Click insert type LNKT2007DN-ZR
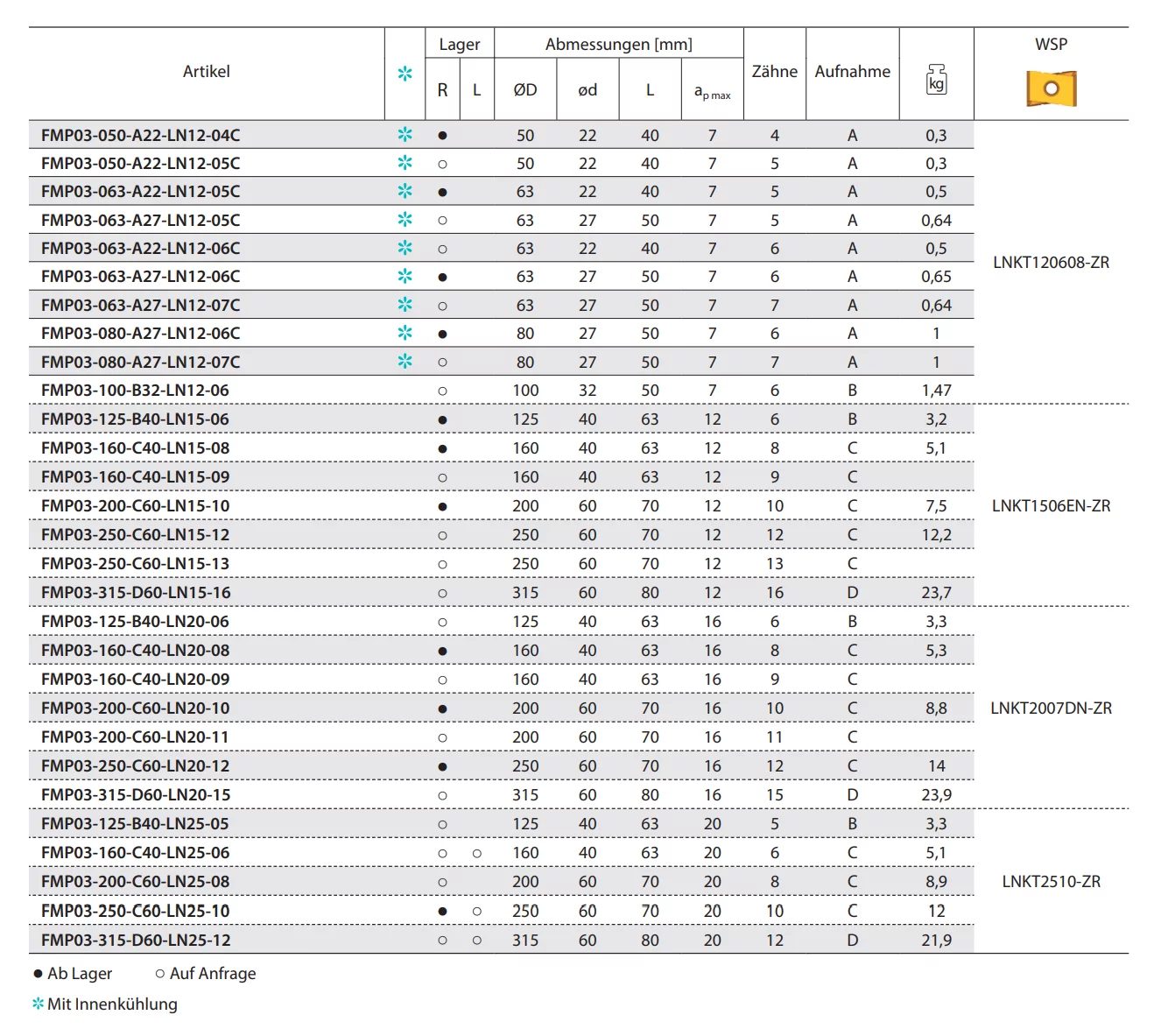This screenshot has height=1036, width=1168. click(x=1051, y=708)
